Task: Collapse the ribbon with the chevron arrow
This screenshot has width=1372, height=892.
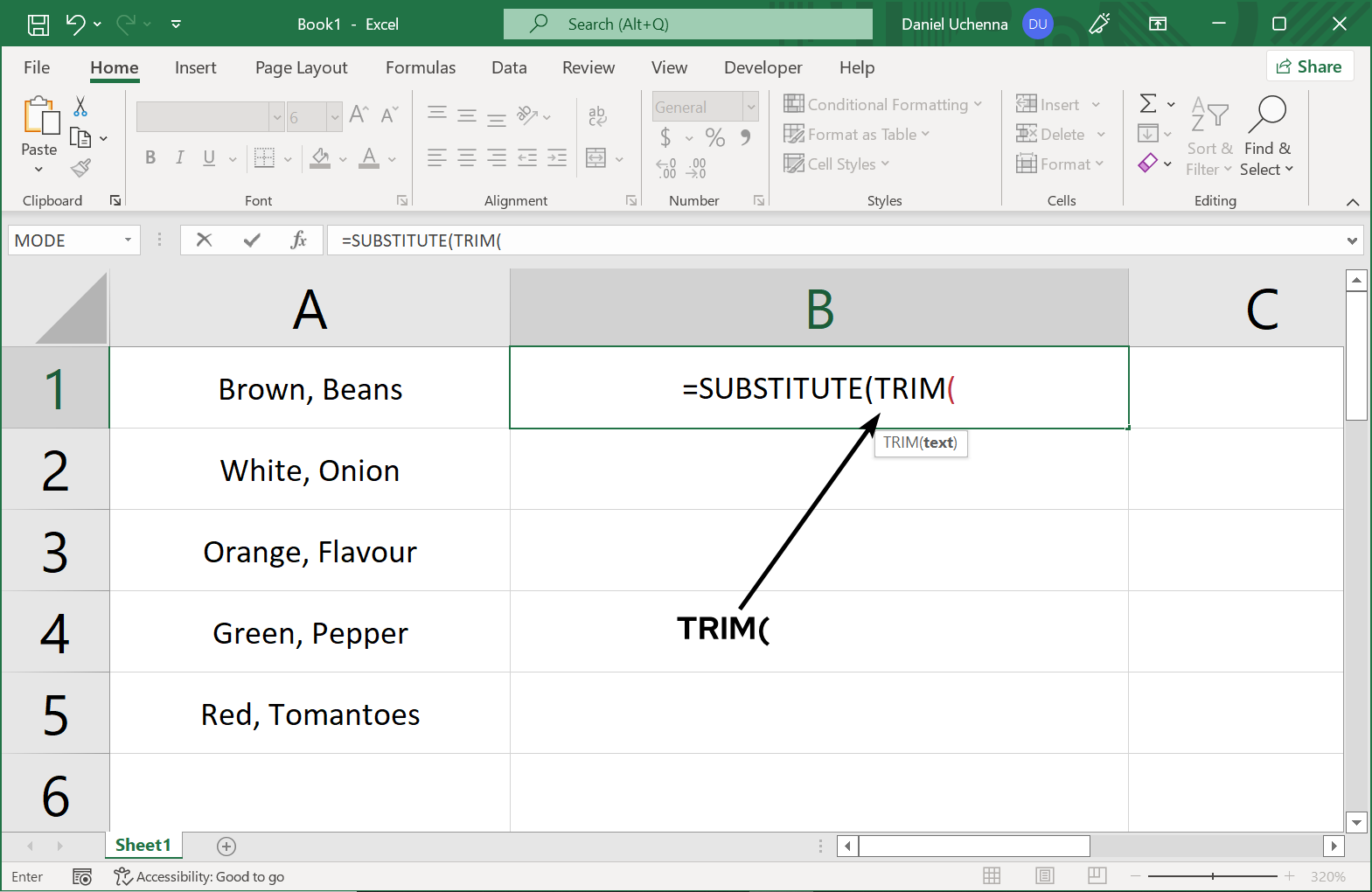Action: pyautogui.click(x=1353, y=202)
